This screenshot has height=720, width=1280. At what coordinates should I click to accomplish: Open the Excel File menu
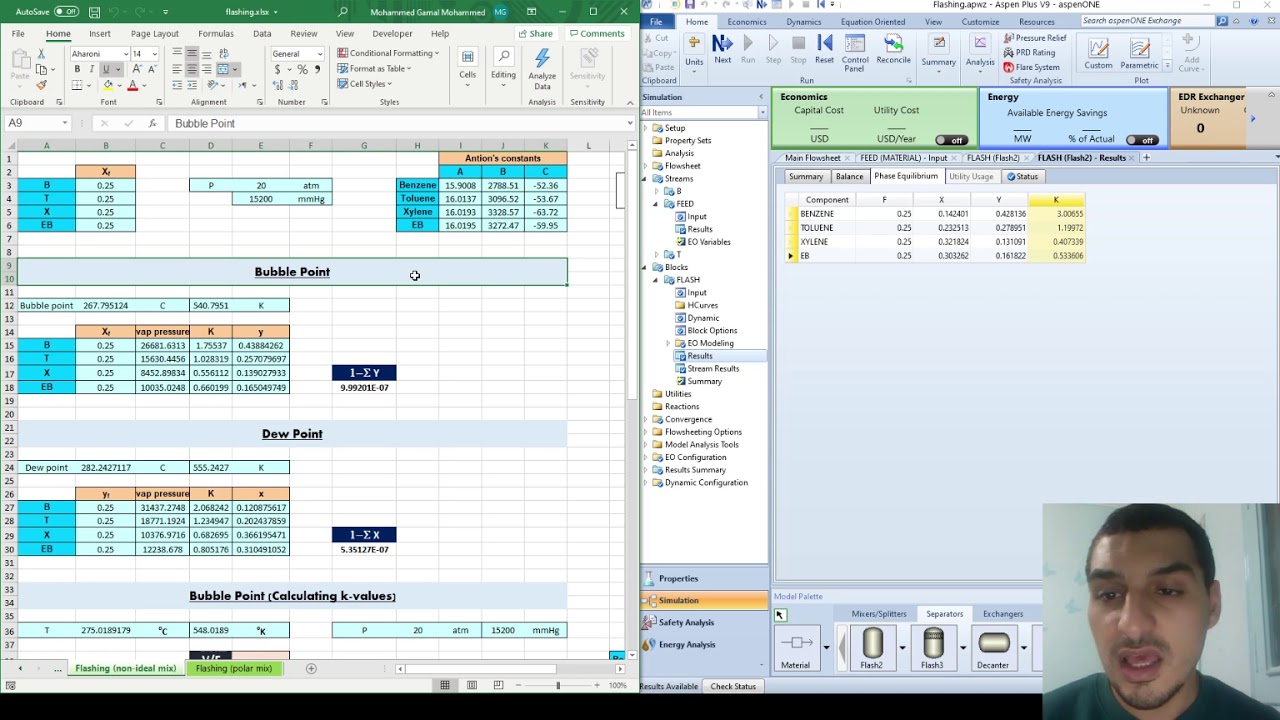point(18,34)
